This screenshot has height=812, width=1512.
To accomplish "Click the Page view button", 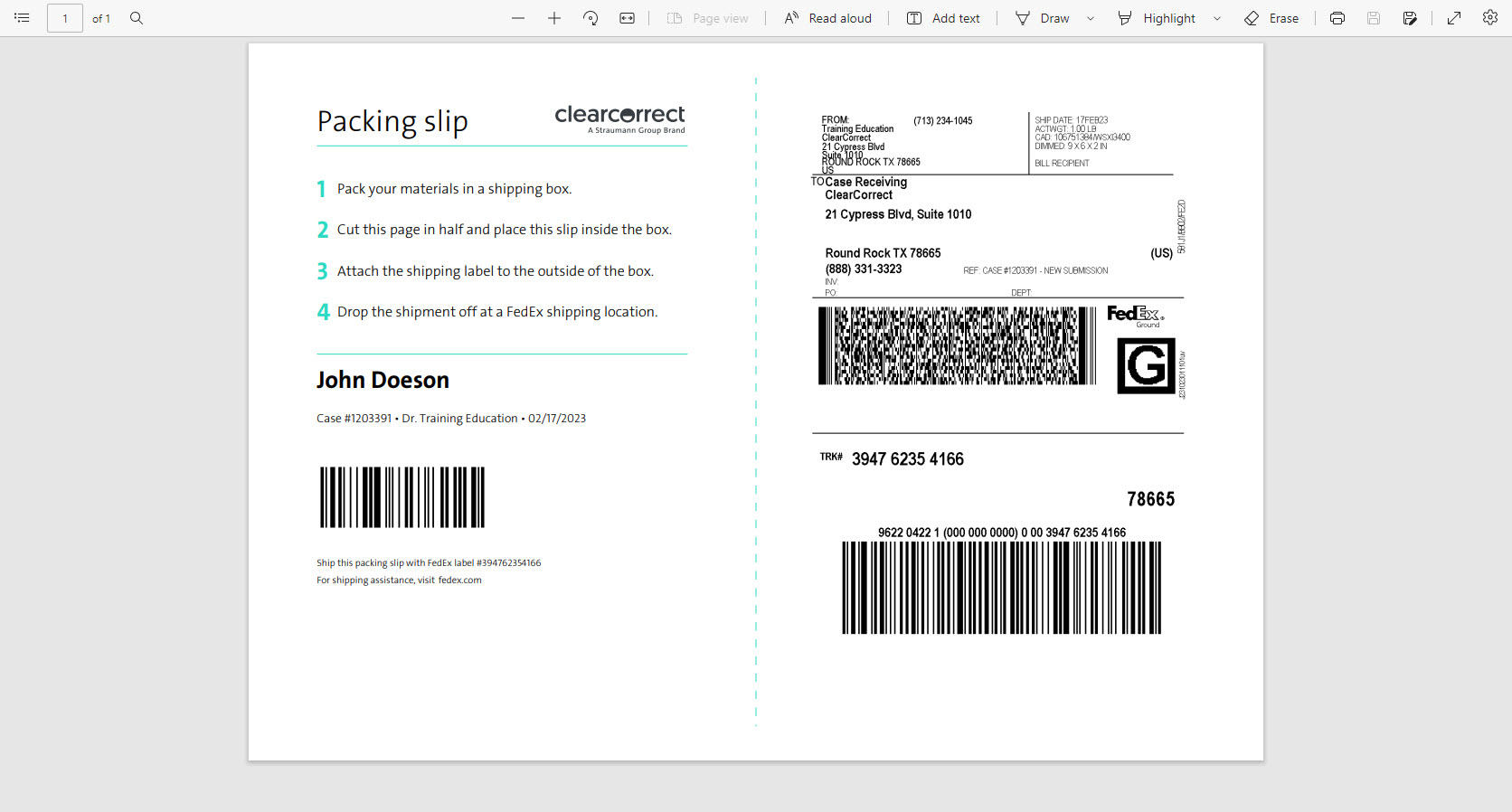I will point(708,18).
